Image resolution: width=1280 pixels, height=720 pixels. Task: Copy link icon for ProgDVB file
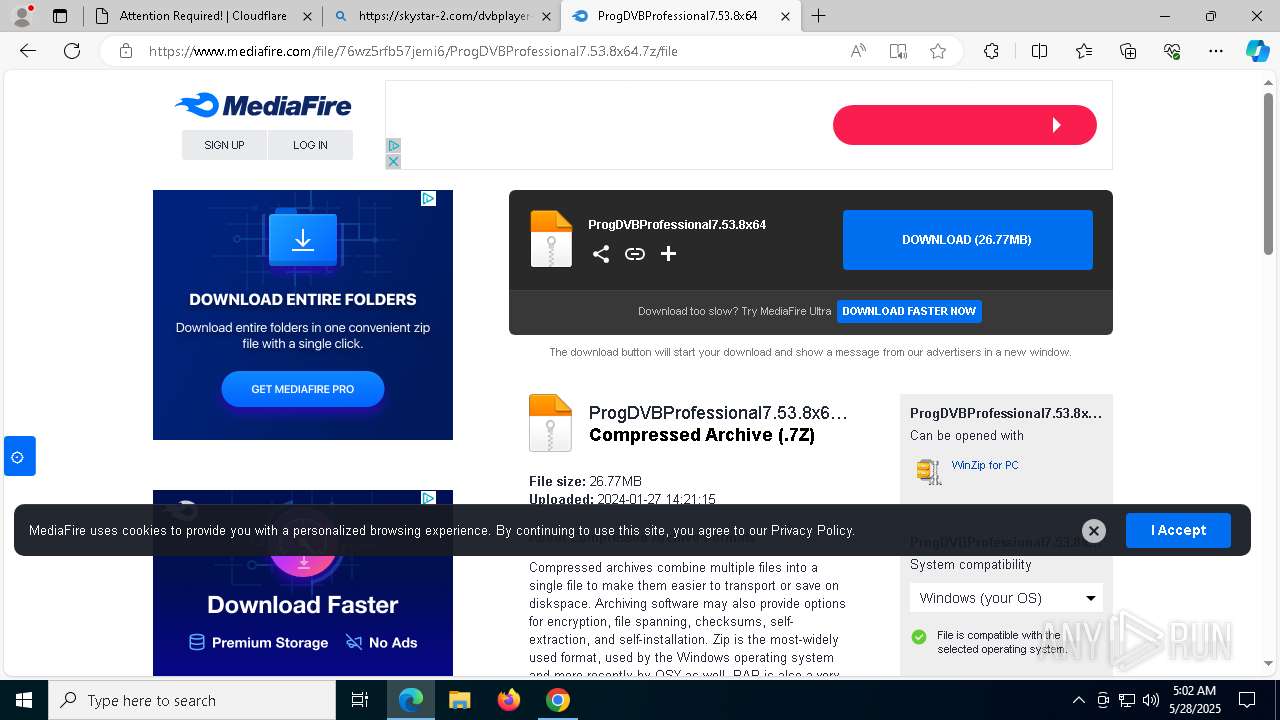click(635, 254)
